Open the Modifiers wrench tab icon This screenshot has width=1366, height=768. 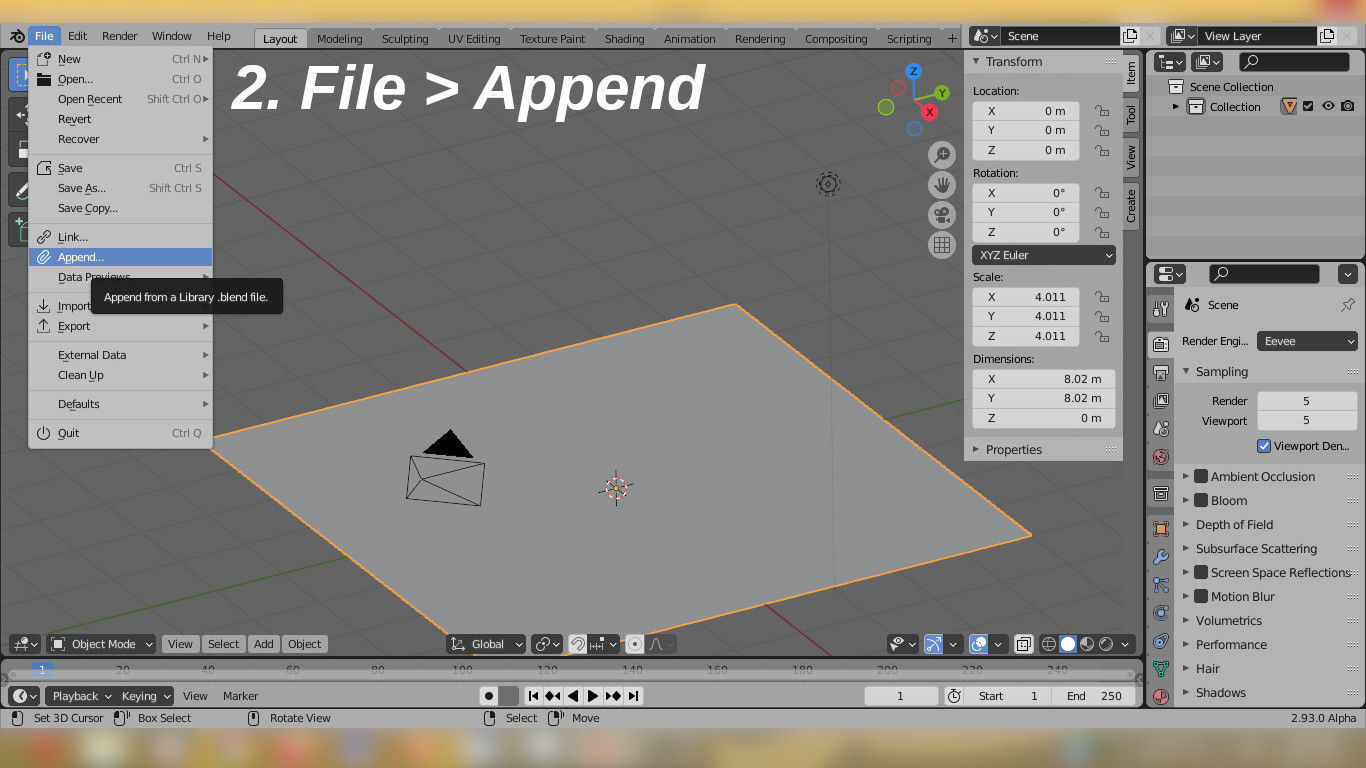click(1160, 557)
